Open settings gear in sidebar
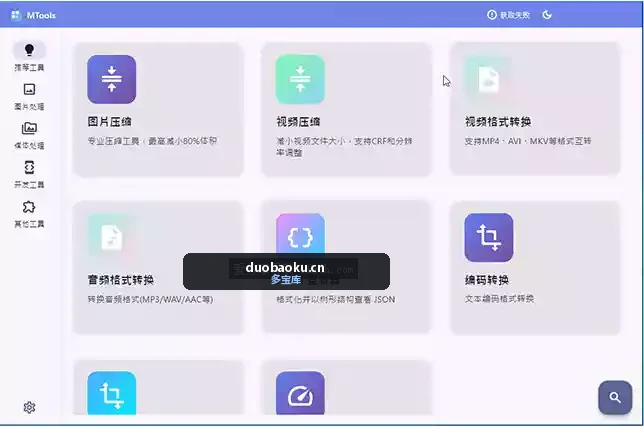644x427 pixels. click(29, 407)
